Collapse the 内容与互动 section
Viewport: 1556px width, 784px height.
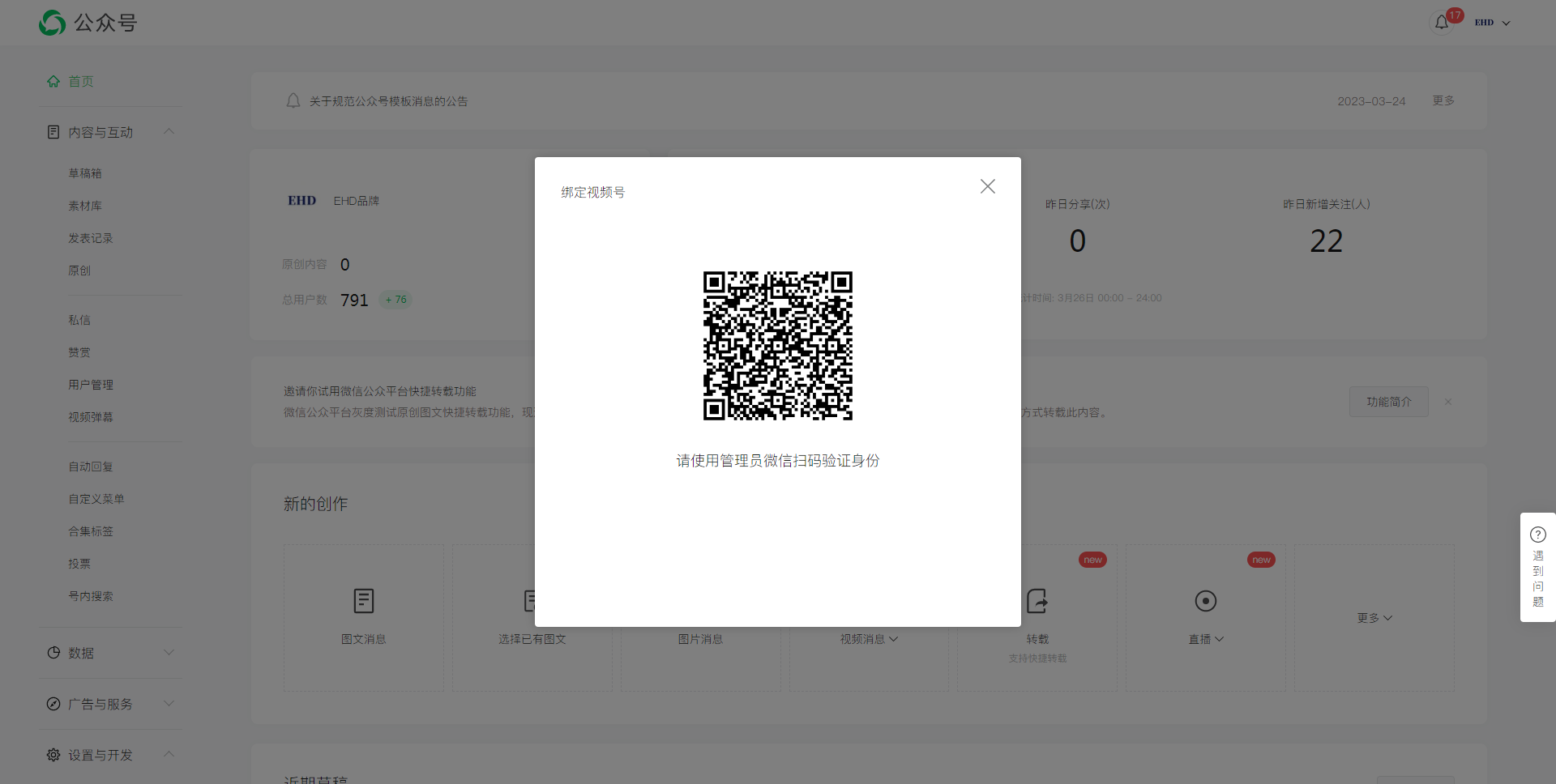click(x=169, y=132)
